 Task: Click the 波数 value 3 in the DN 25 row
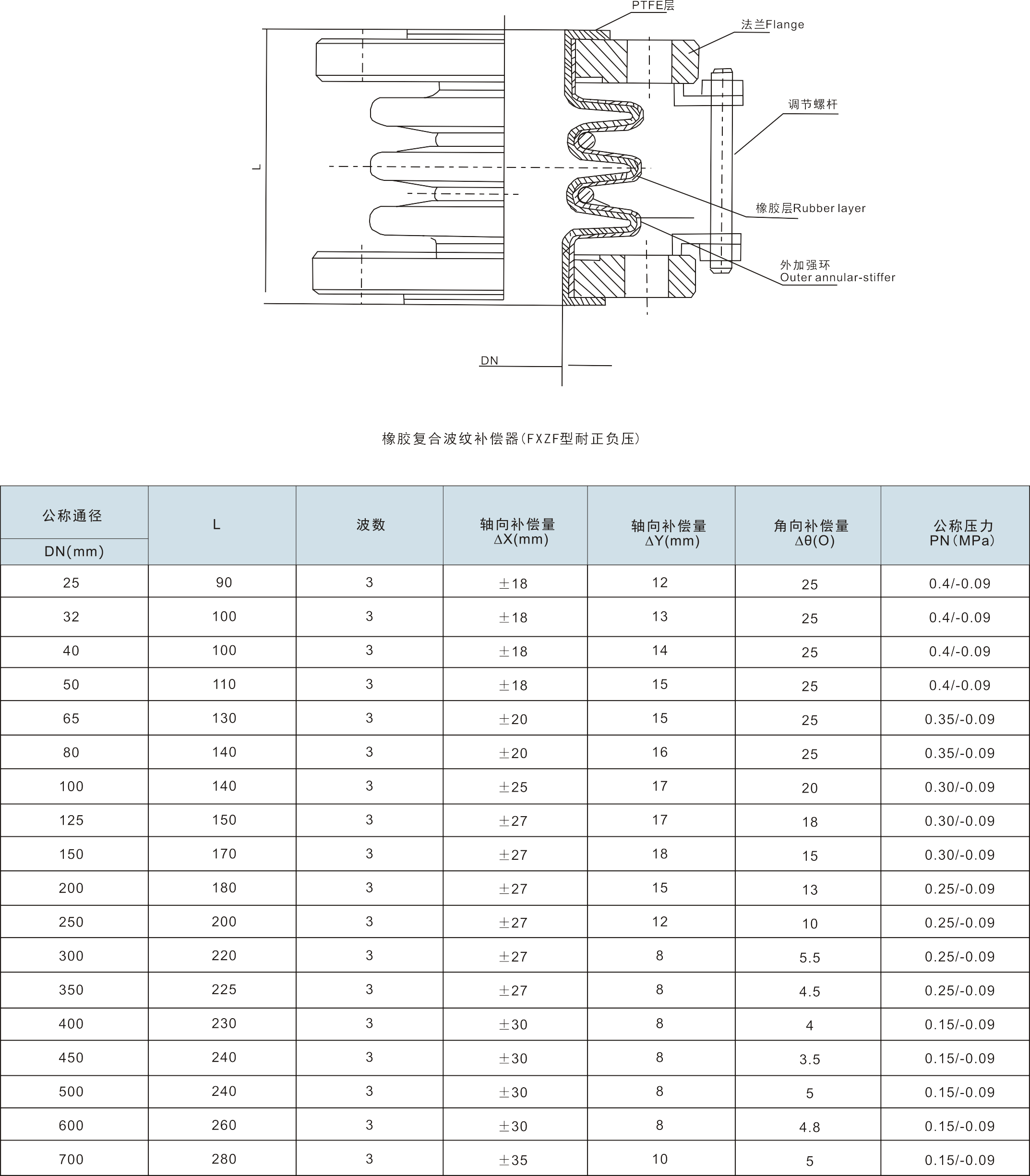pos(370,582)
